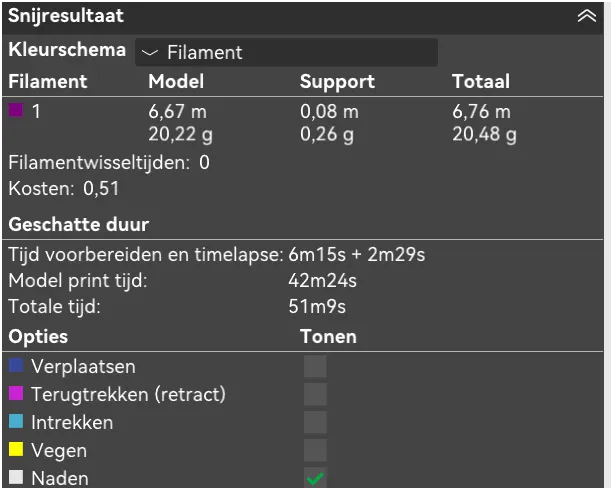Click the Totaal column header
The image size is (613, 490).
click(x=481, y=81)
